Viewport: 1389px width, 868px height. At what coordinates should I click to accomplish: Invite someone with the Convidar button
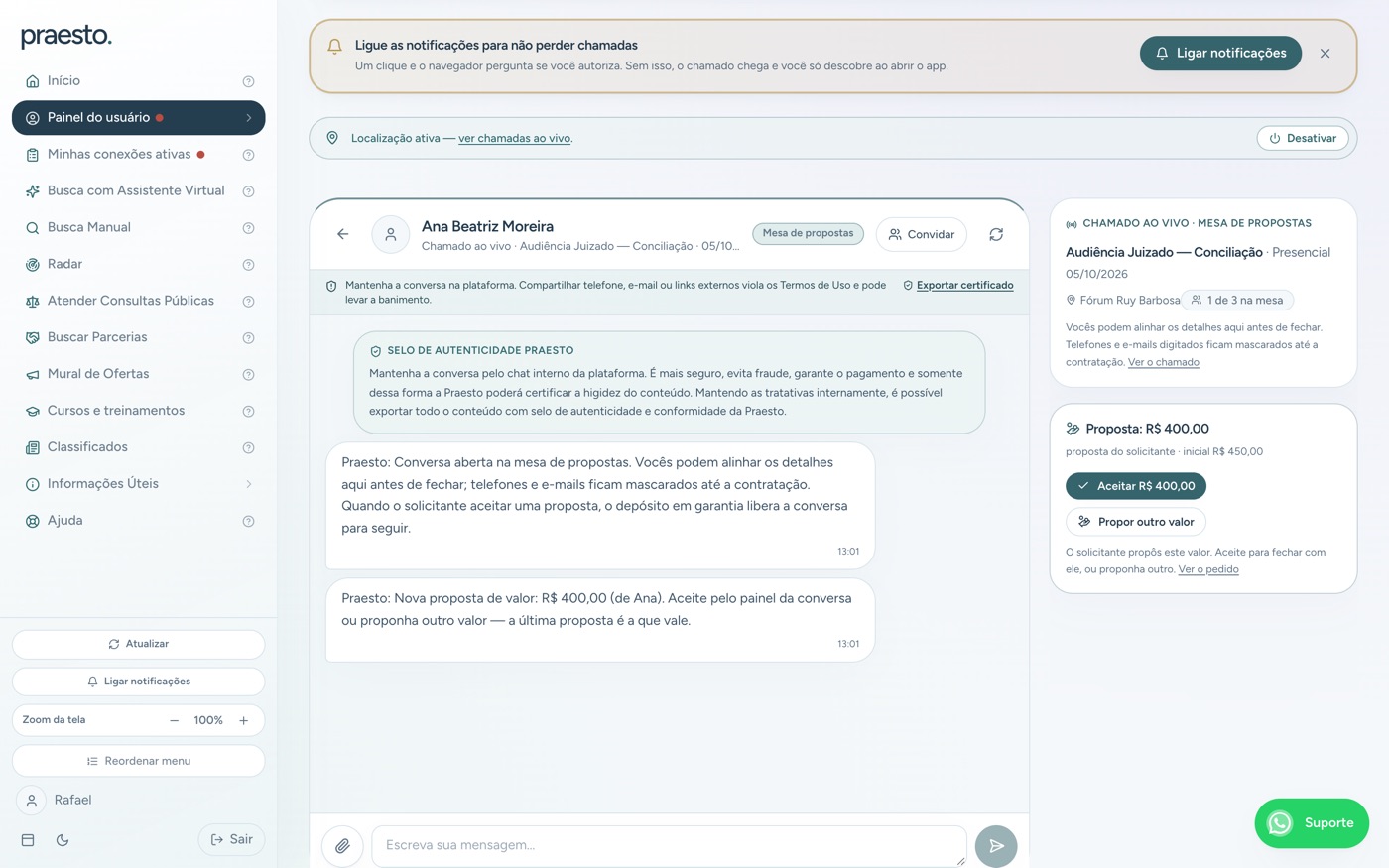click(921, 234)
